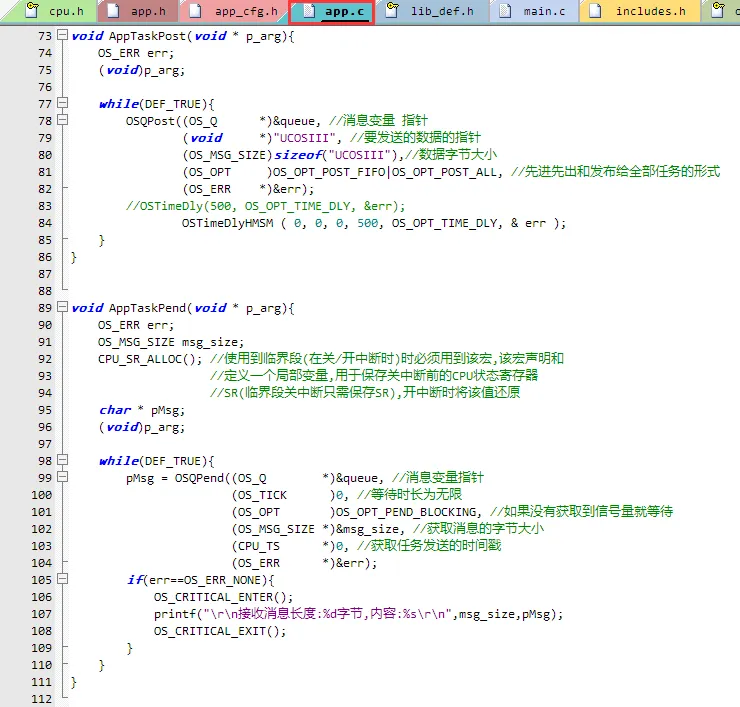Click the file icon on the cpu.h tab
This screenshot has width=740, height=707.
click(x=31, y=12)
